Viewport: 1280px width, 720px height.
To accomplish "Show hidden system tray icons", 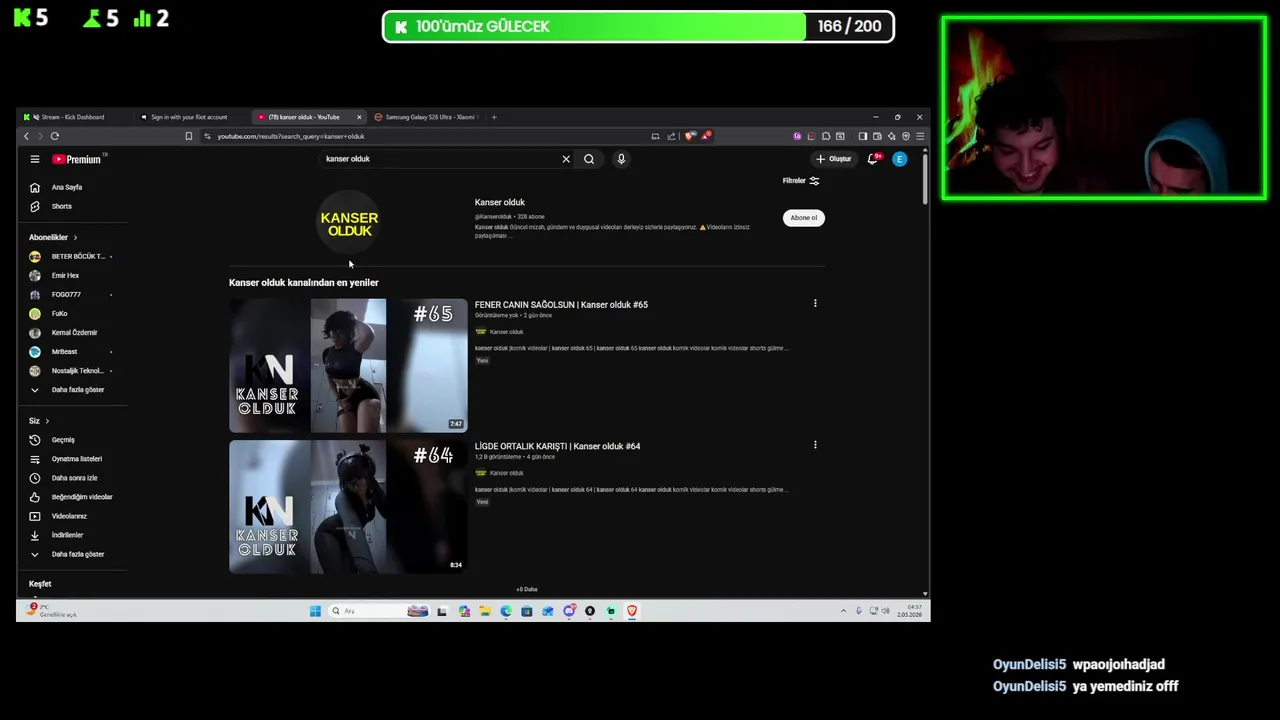I will (843, 611).
